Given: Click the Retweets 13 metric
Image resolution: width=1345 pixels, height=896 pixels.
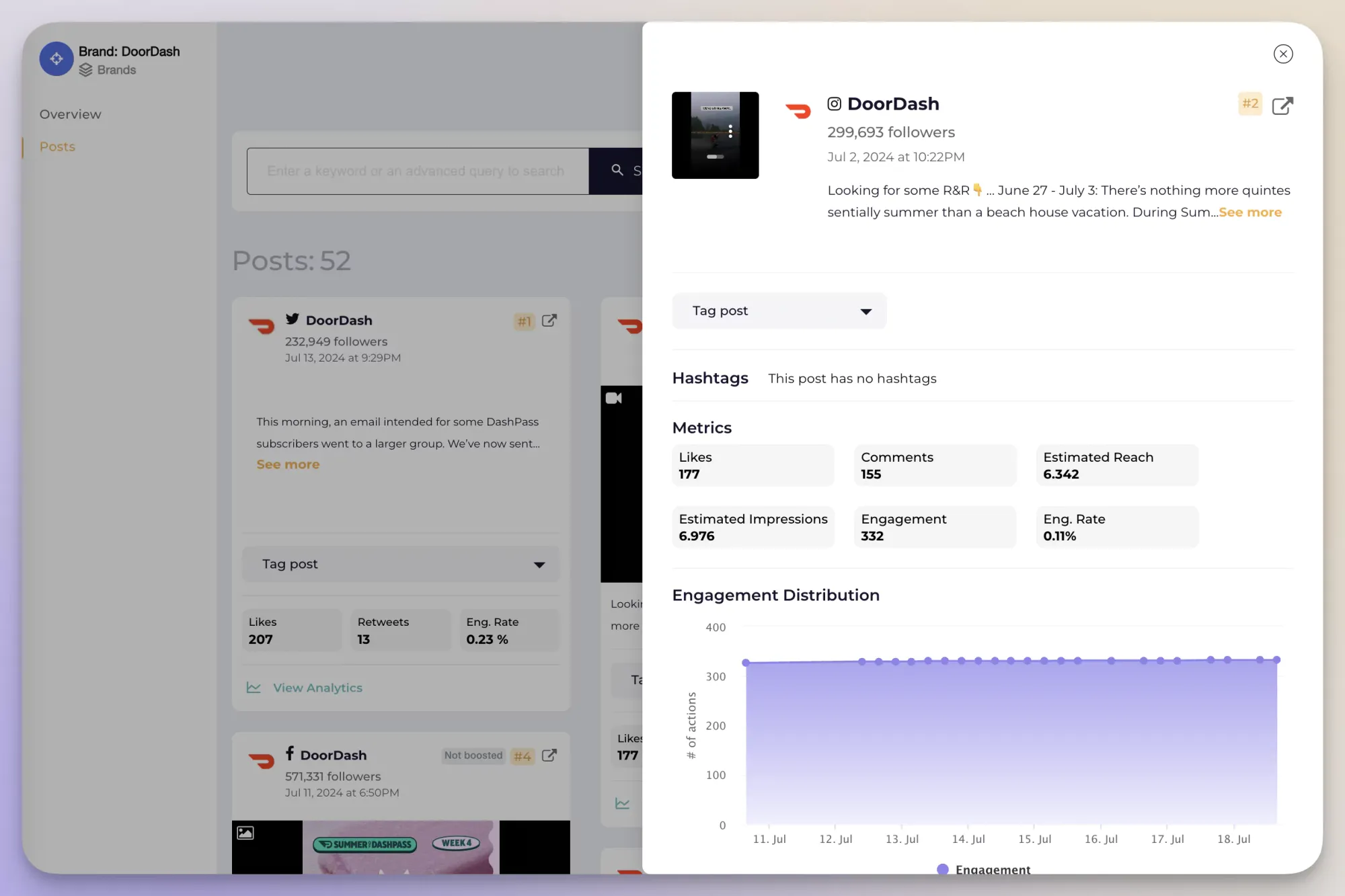Looking at the screenshot, I should (x=401, y=630).
